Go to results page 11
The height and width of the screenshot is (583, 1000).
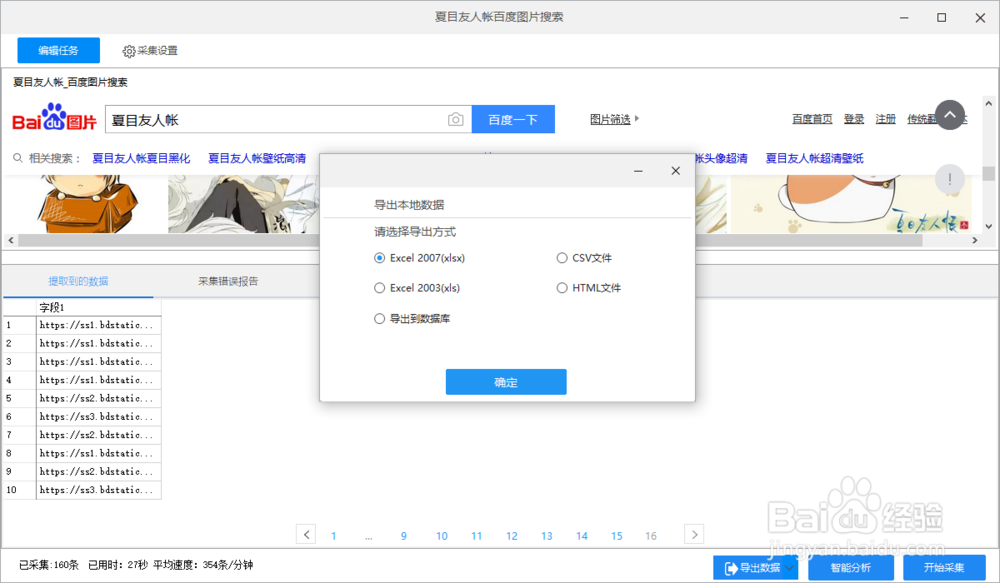[476, 536]
